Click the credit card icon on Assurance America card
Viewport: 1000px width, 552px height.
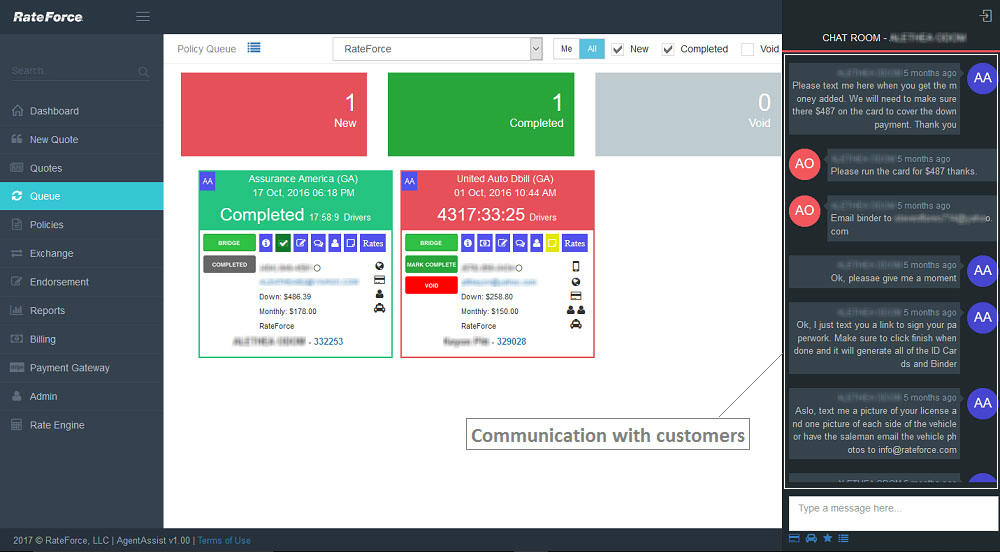379,280
